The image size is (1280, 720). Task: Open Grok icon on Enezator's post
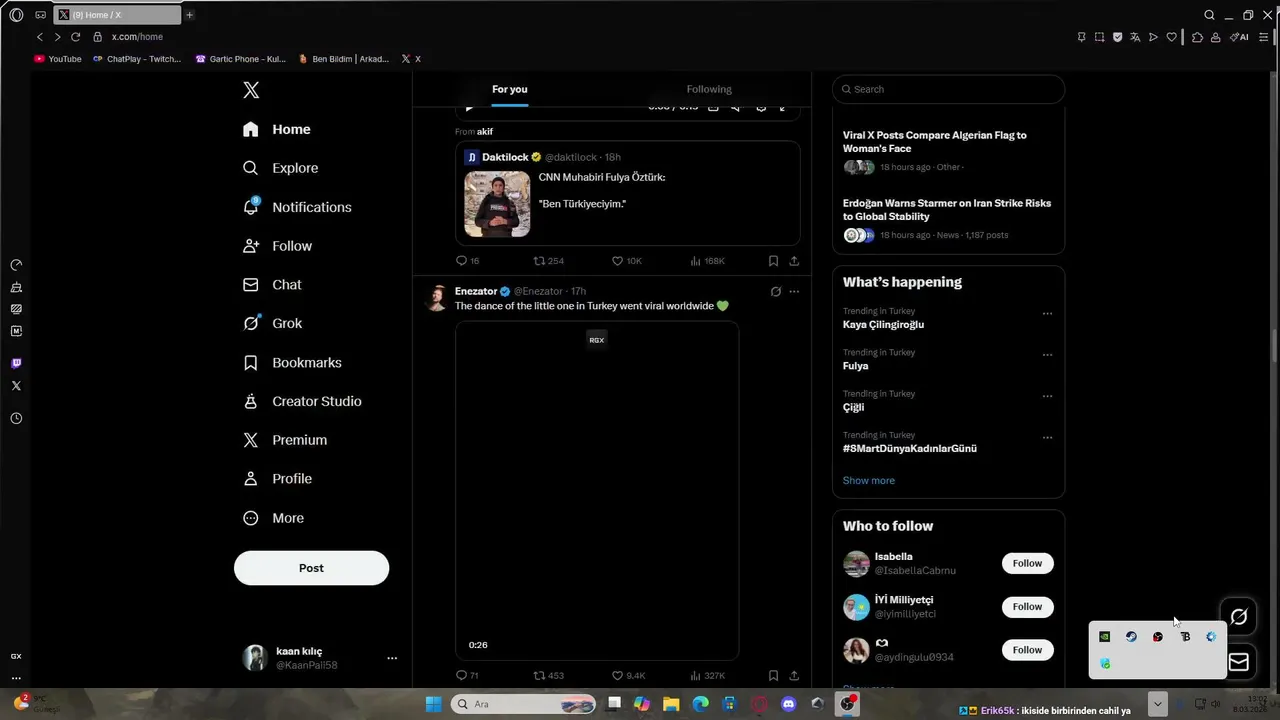click(775, 292)
